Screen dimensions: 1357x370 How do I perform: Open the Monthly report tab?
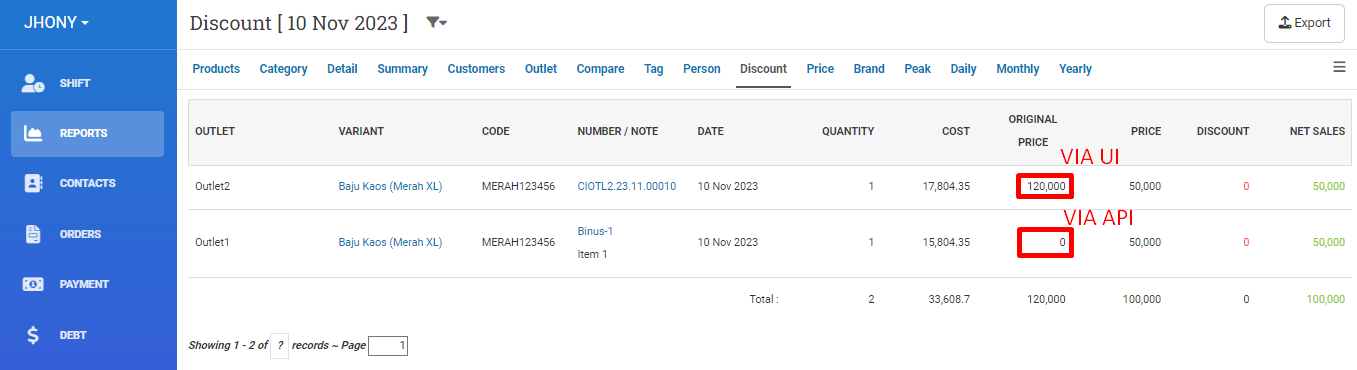1017,69
